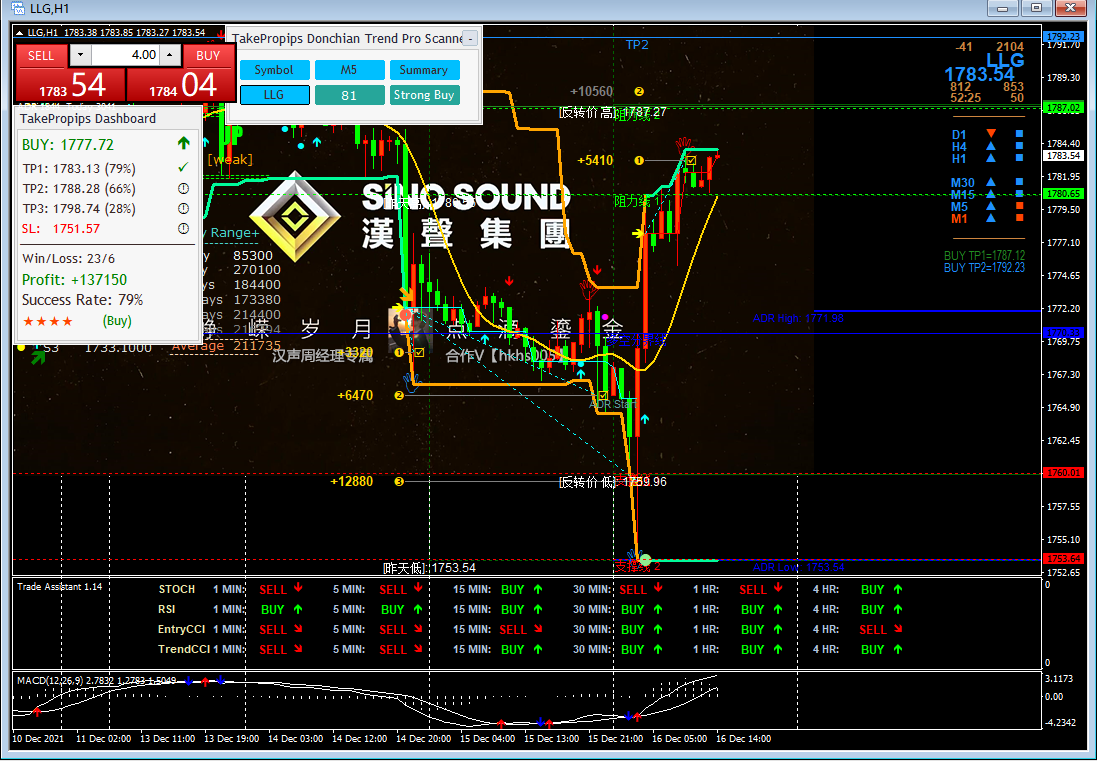Click the 1787.02 green price label on scale
1097x761 pixels.
[1063, 107]
